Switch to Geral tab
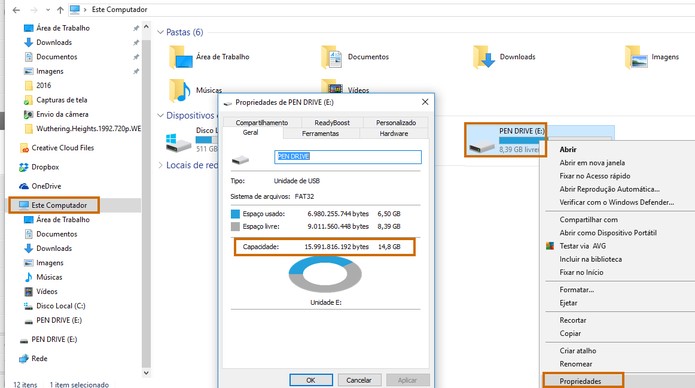This screenshot has height=388, width=695. [250, 133]
